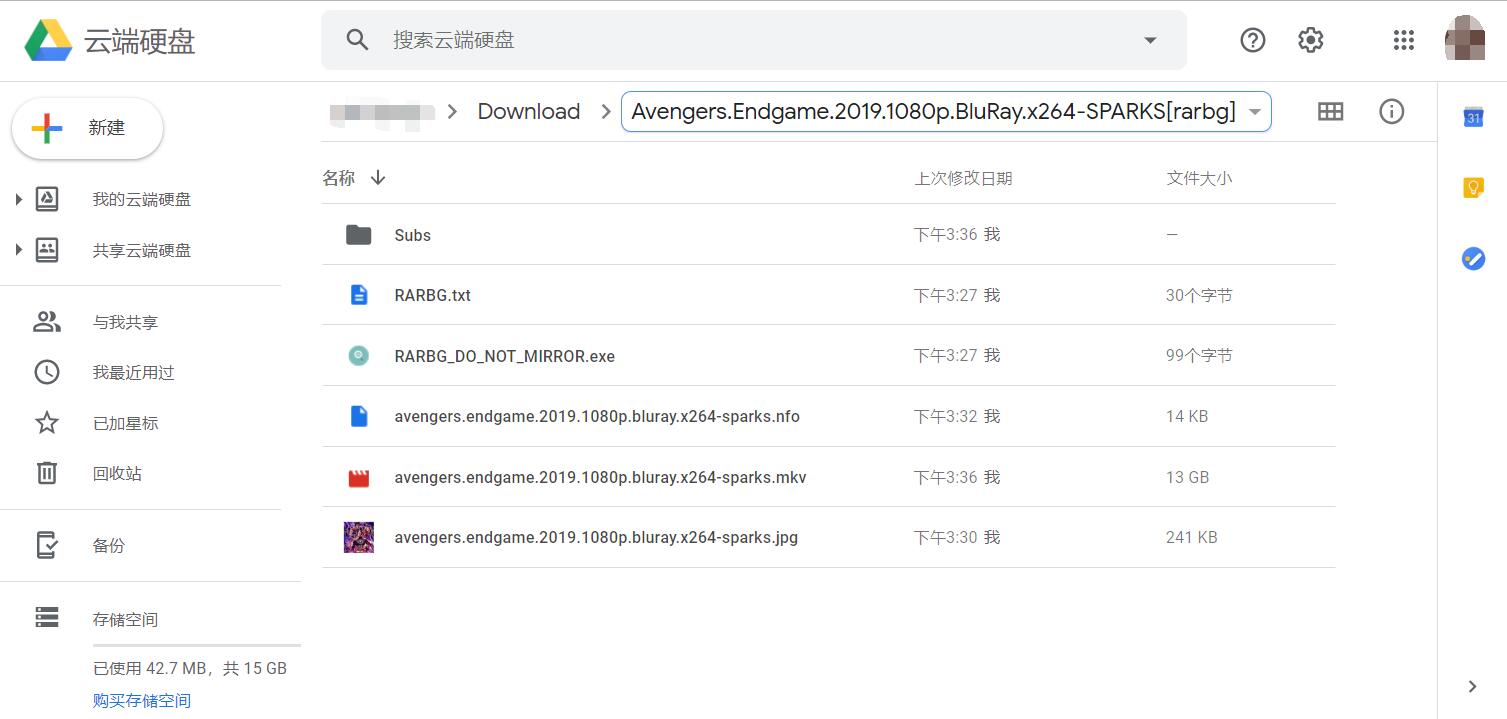Click the 14 KB size cell

1187,416
